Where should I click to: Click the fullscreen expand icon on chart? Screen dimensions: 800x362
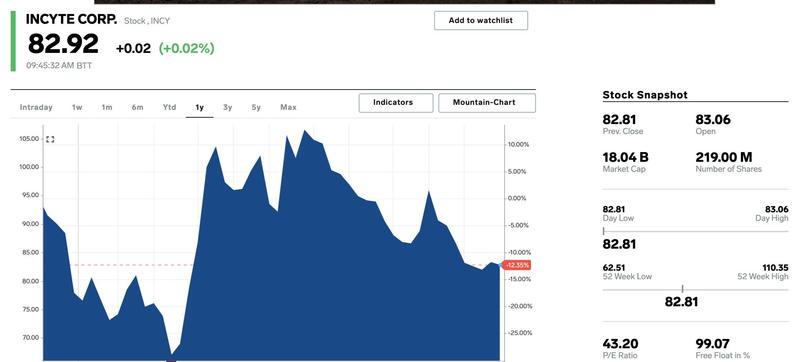click(50, 139)
